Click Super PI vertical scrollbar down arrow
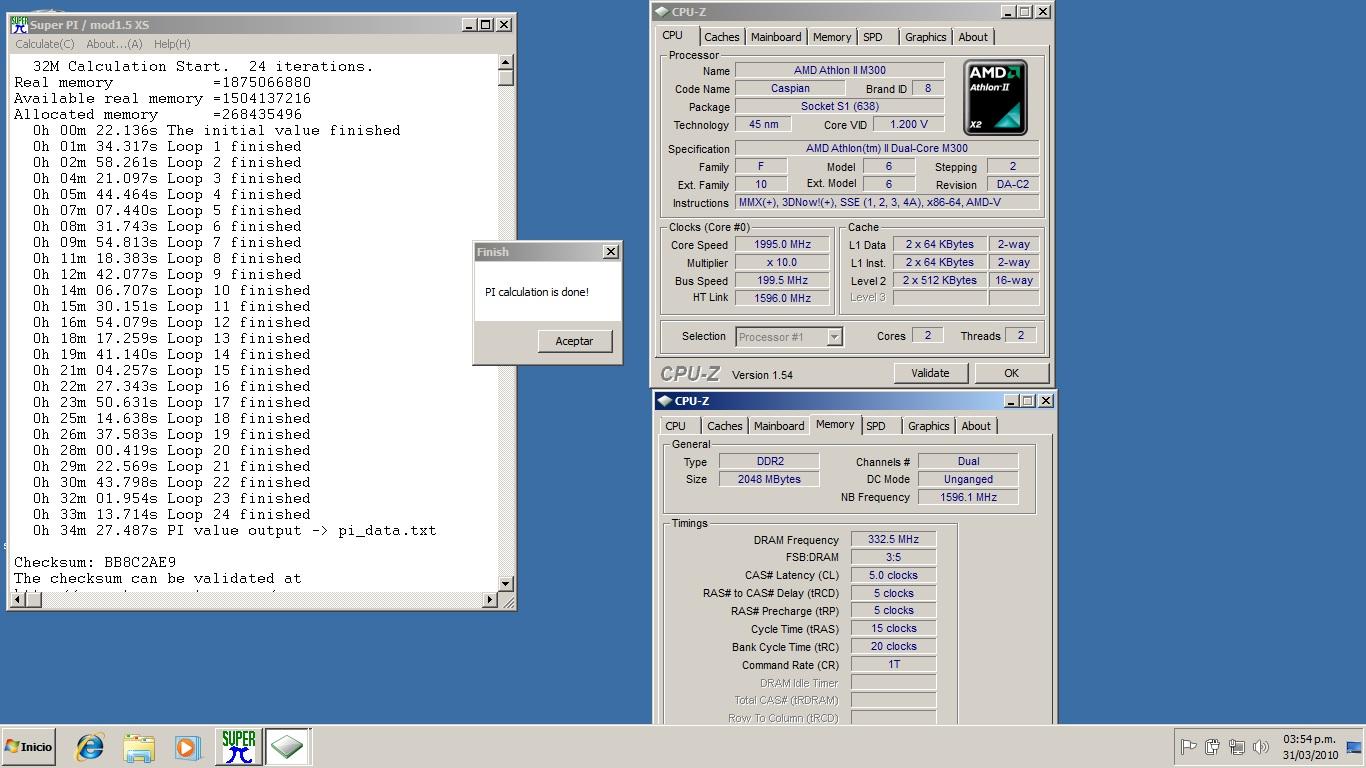The width and height of the screenshot is (1366, 768). click(x=505, y=583)
